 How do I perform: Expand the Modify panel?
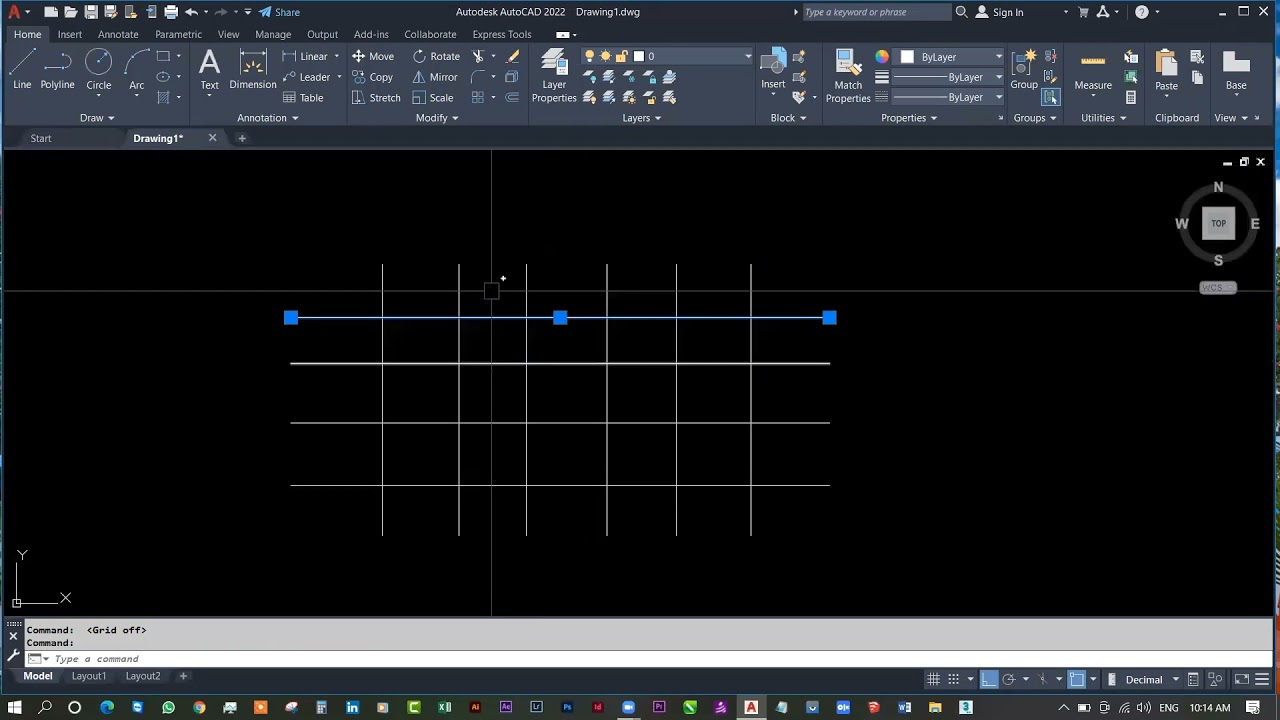tap(437, 118)
